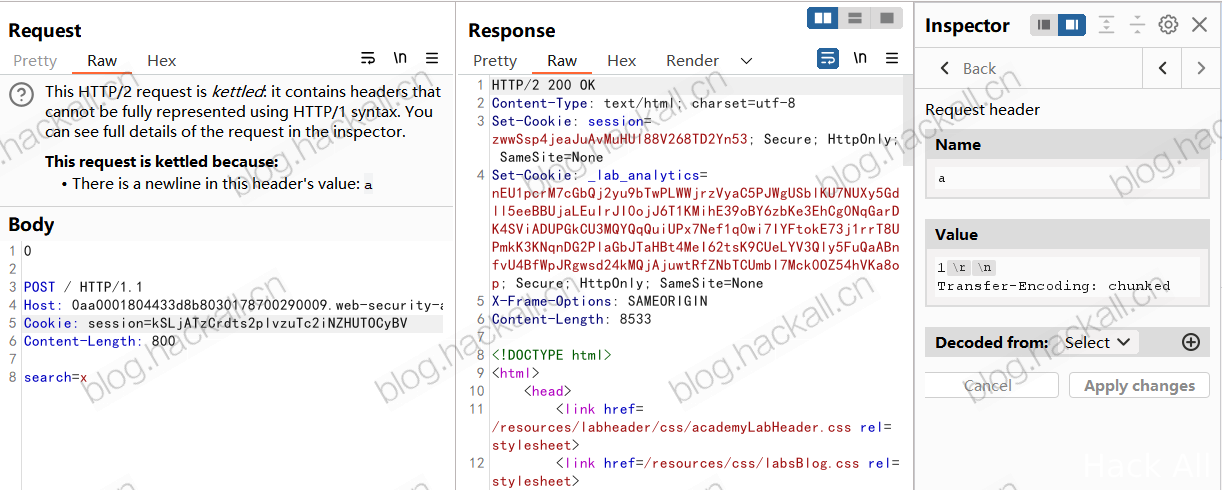Screen dimensions: 1222x490
Task: Open the Hex tab in Response
Action: click(x=621, y=61)
